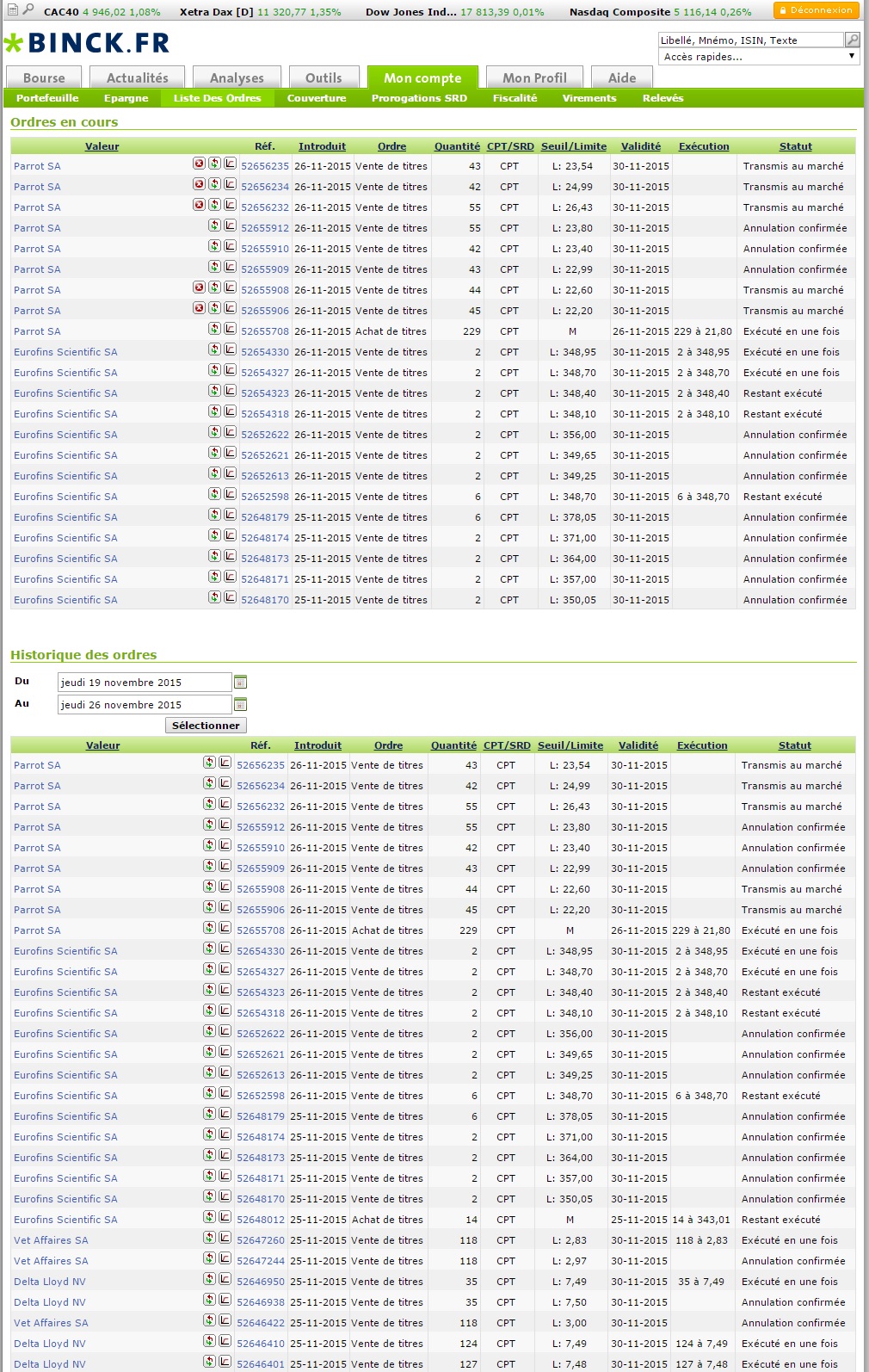This screenshot has width=869, height=1372.
Task: Click the CAC40 index ticker
Action: point(102,12)
